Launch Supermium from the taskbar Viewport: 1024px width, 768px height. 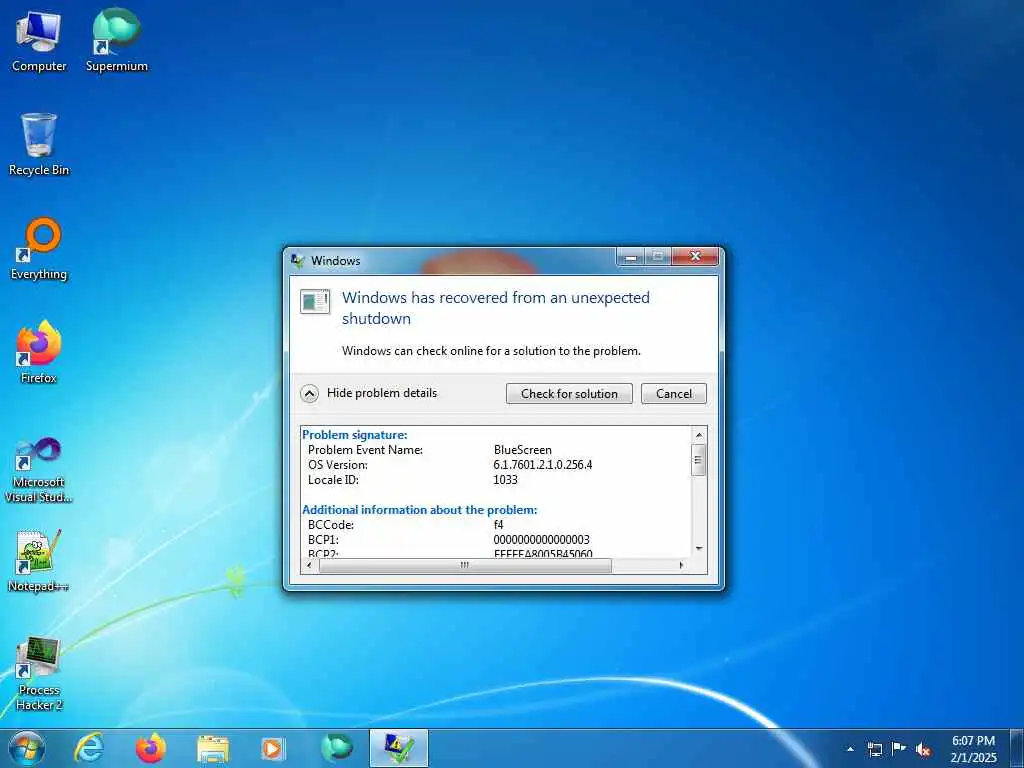[336, 748]
